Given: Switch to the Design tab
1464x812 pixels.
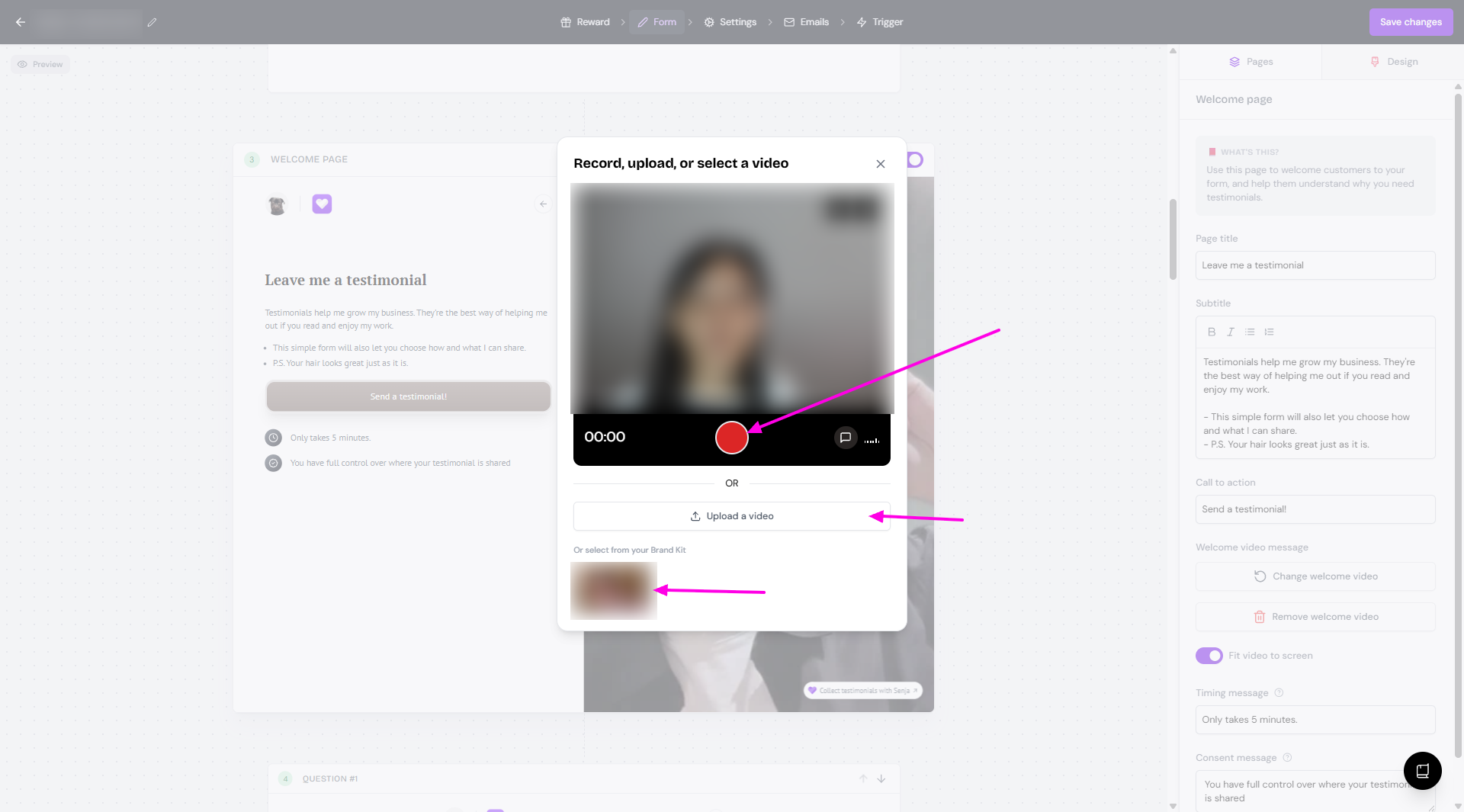Looking at the screenshot, I should click(x=1393, y=62).
